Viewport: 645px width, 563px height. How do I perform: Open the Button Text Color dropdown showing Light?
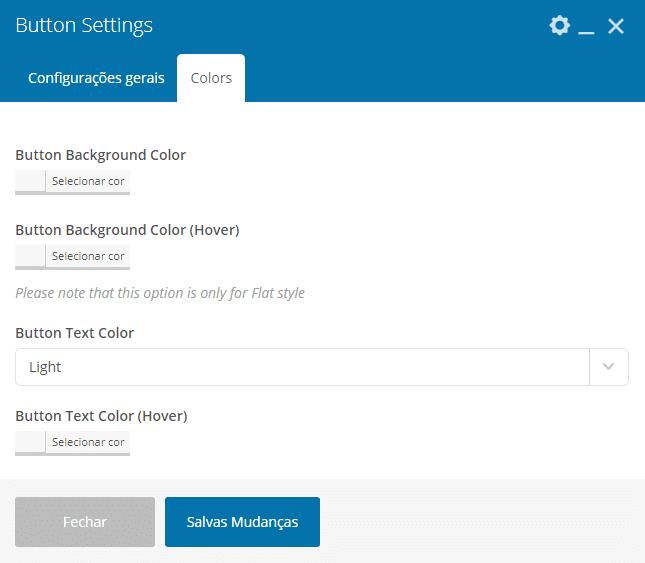tap(322, 367)
